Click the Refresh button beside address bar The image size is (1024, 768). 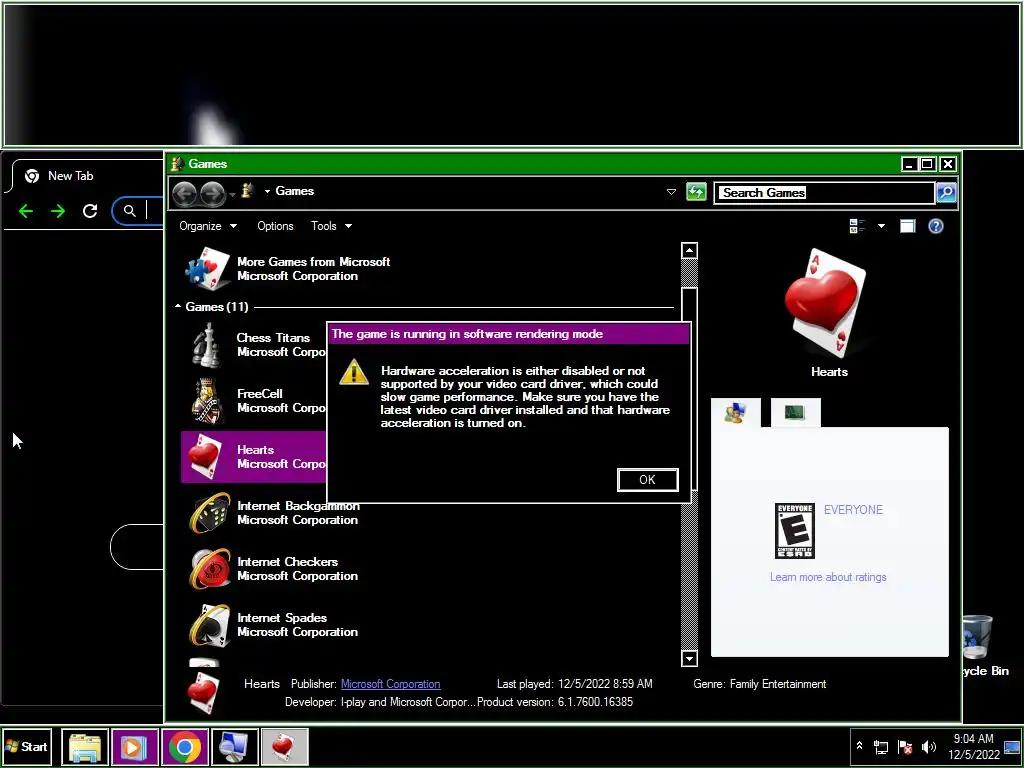pyautogui.click(x=696, y=192)
